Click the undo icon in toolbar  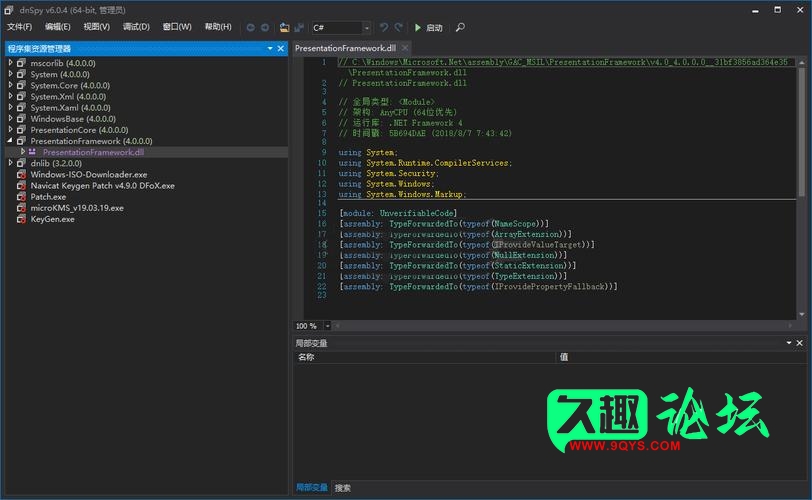click(384, 27)
